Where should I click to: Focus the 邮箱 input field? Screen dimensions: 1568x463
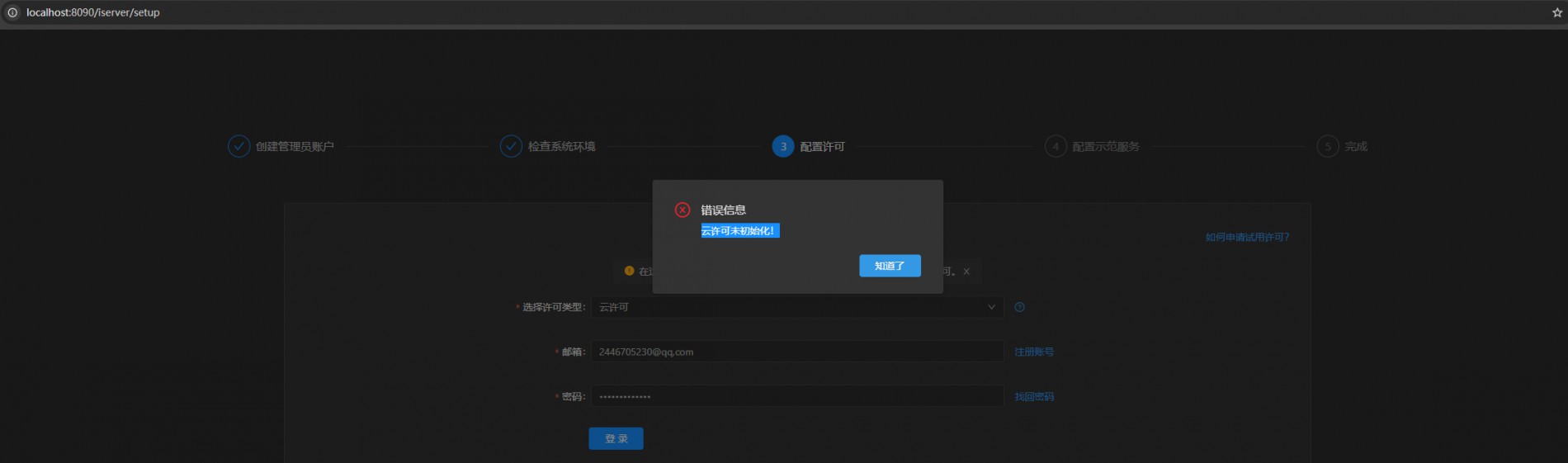[x=796, y=352]
